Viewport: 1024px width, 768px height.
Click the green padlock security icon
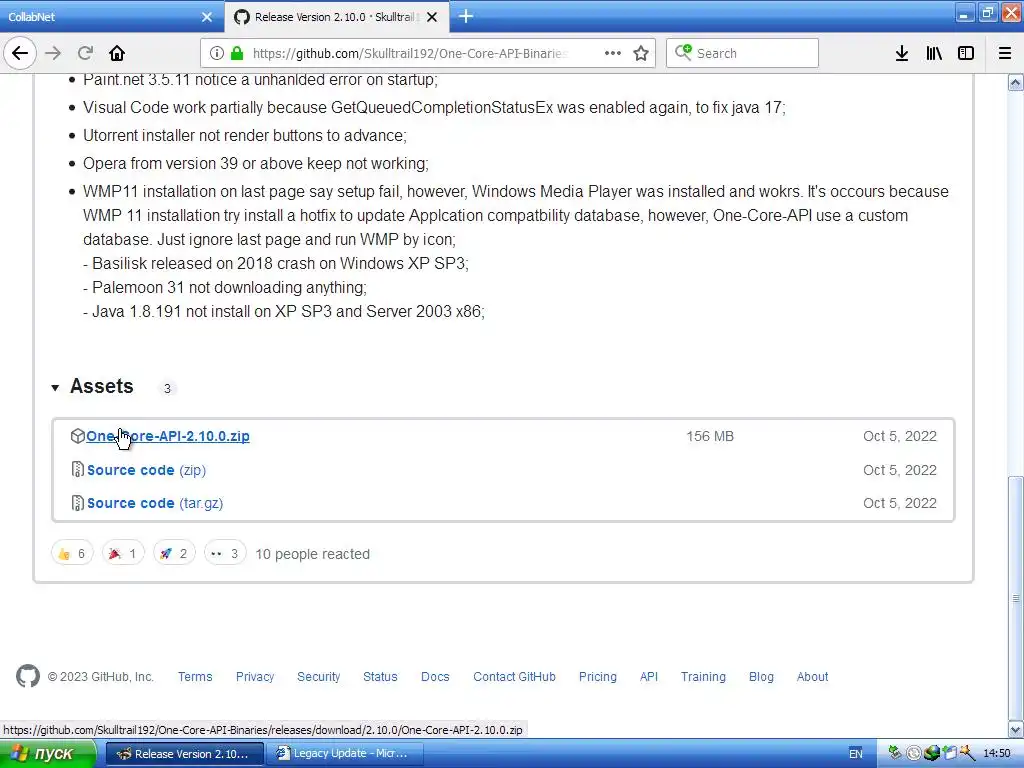pos(237,54)
